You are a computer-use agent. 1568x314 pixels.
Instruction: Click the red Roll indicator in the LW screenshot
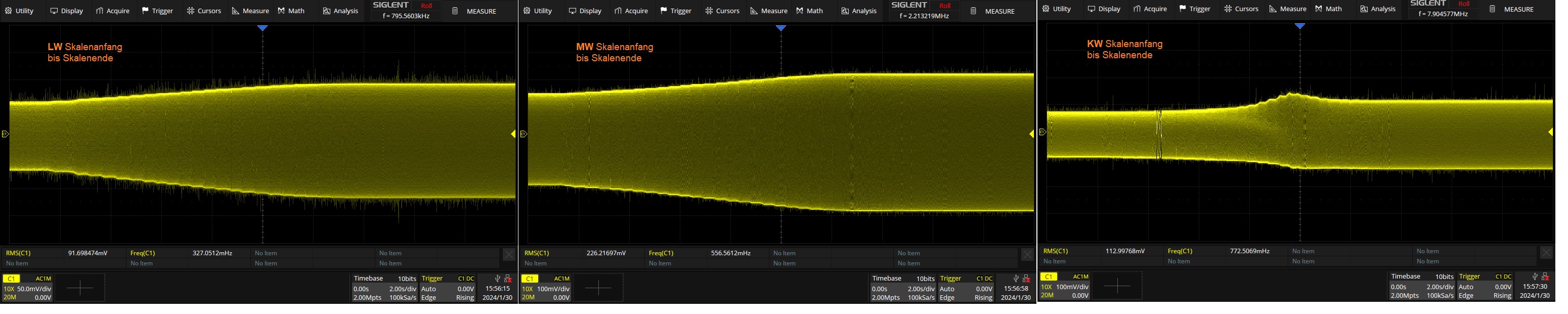click(x=426, y=6)
